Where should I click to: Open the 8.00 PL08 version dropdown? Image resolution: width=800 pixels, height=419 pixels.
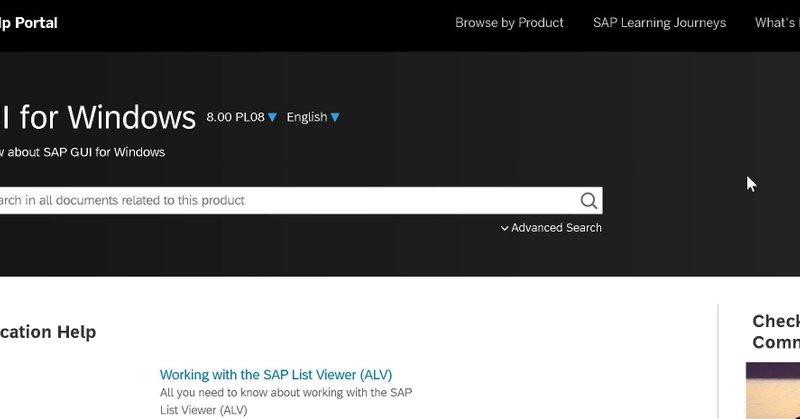click(x=241, y=117)
